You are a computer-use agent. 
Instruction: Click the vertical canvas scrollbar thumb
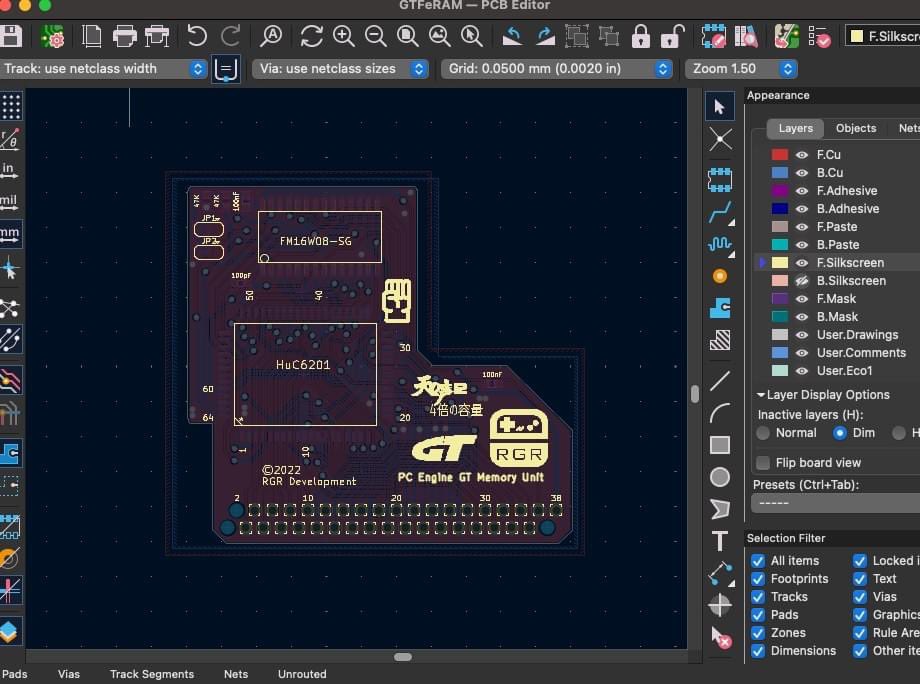[x=695, y=394]
